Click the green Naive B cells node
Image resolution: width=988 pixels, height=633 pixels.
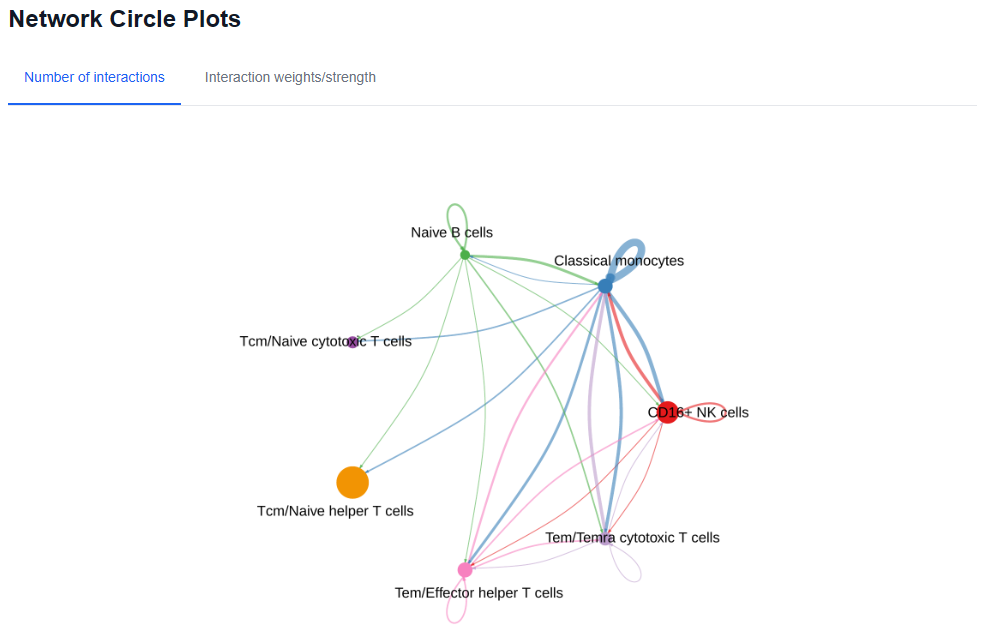click(x=465, y=255)
